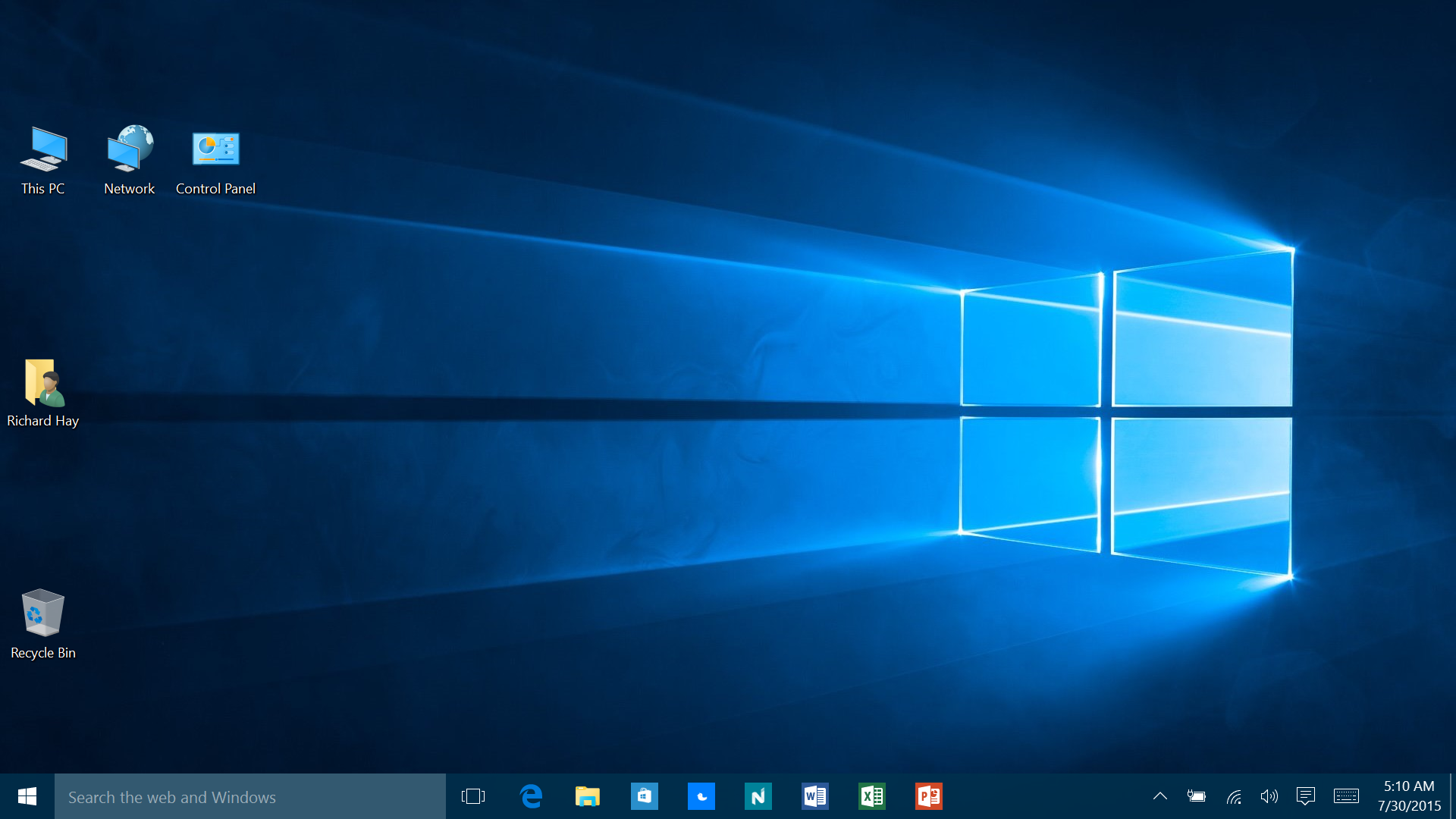
Task: Open the teal N app on taskbar
Action: (x=758, y=796)
